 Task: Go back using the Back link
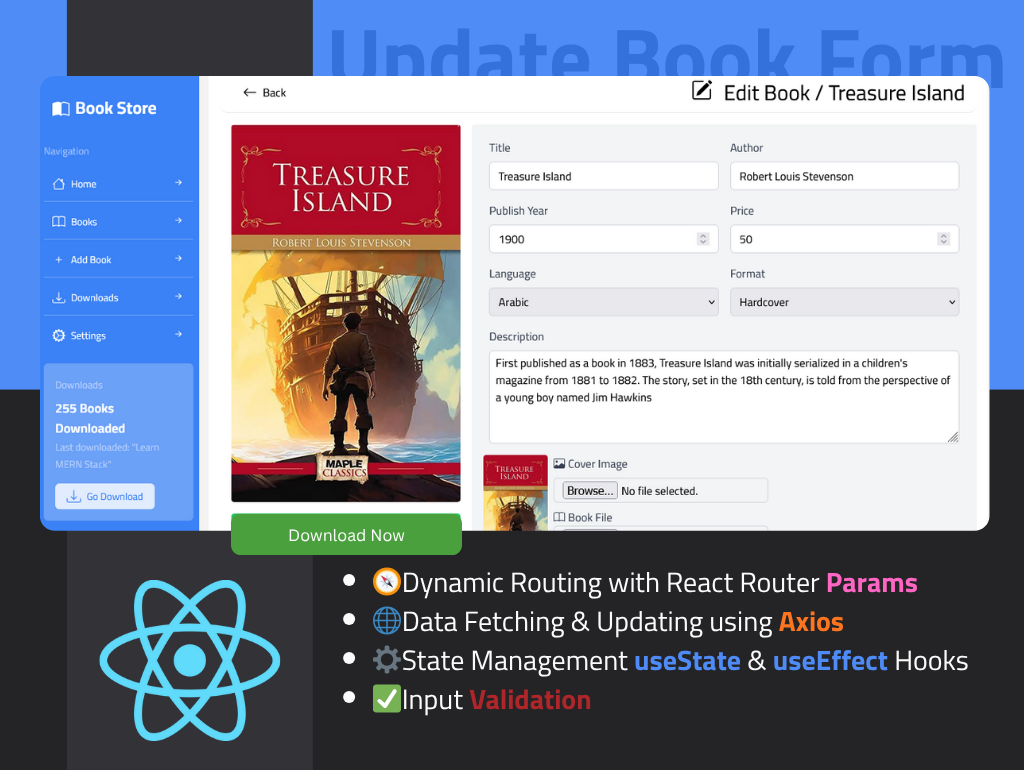265,93
